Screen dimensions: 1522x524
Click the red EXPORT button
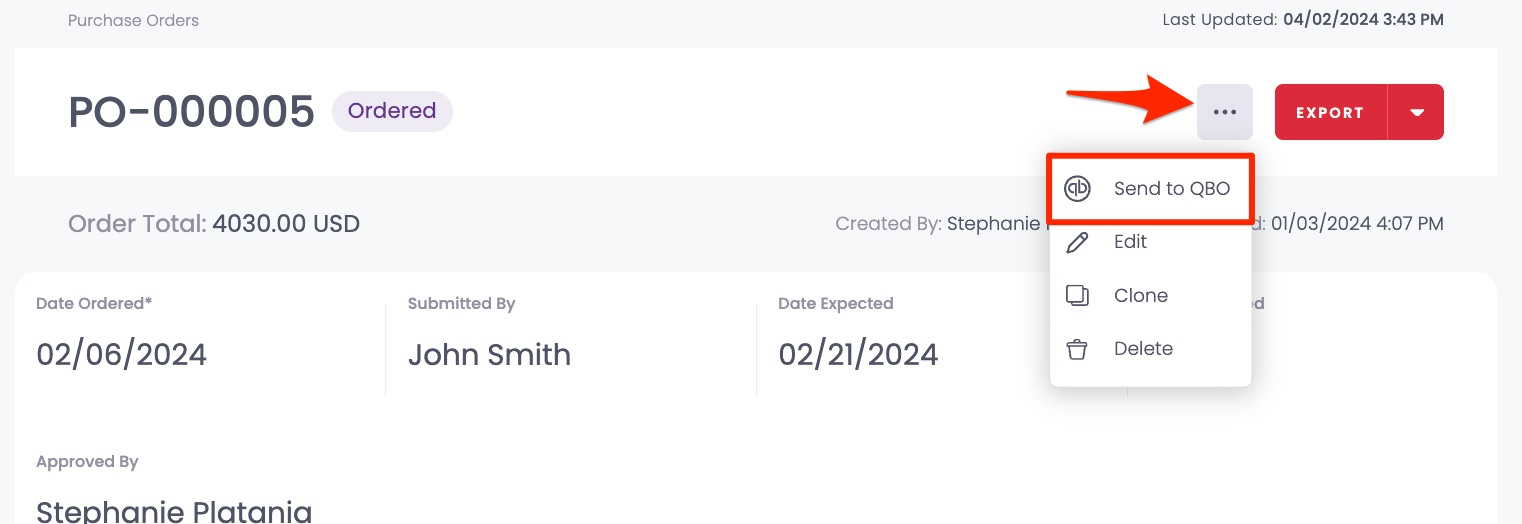click(1330, 112)
